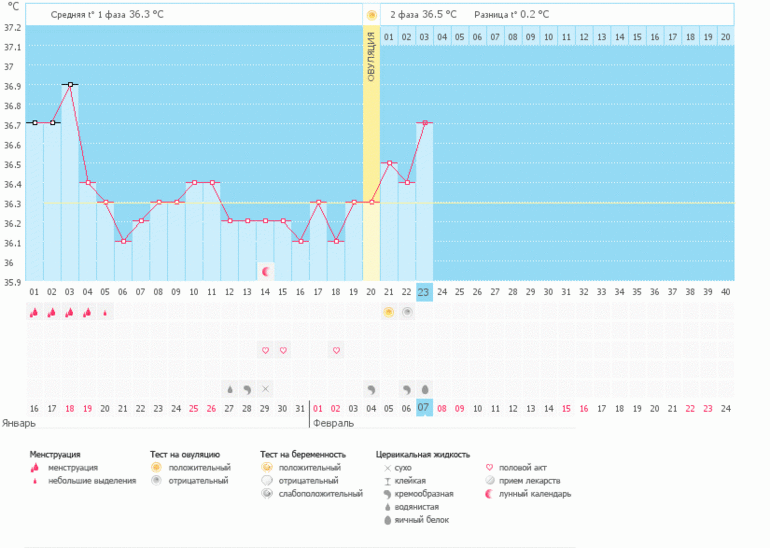The height and width of the screenshot is (548, 770).
Task: Click the лунный календарь legend moon icon
Action: point(489,494)
